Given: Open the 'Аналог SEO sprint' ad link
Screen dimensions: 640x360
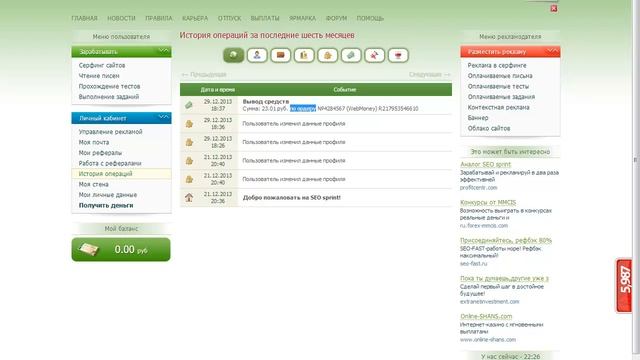Looking at the screenshot, I should pos(485,164).
